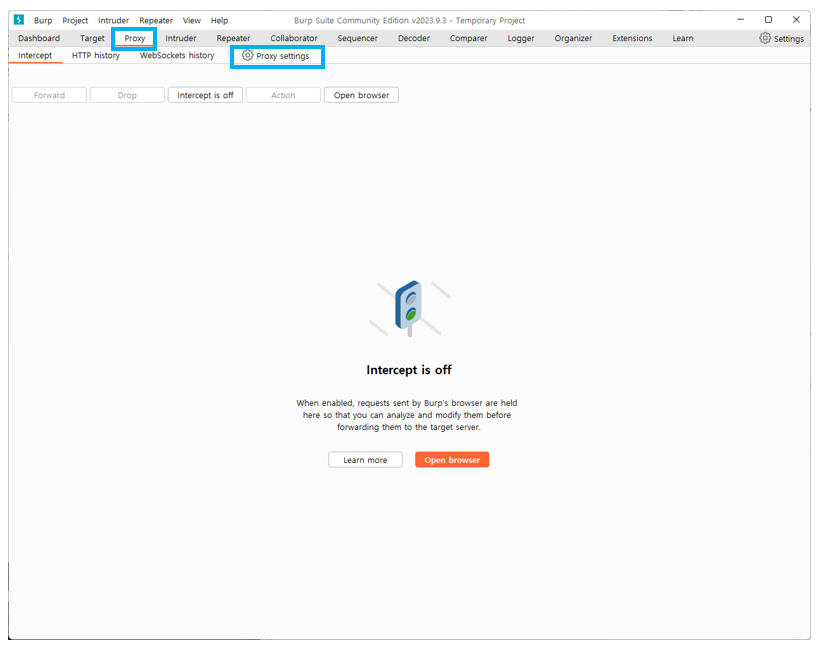Switch to the Target tab
Viewport: 823px width, 651px height.
click(92, 38)
